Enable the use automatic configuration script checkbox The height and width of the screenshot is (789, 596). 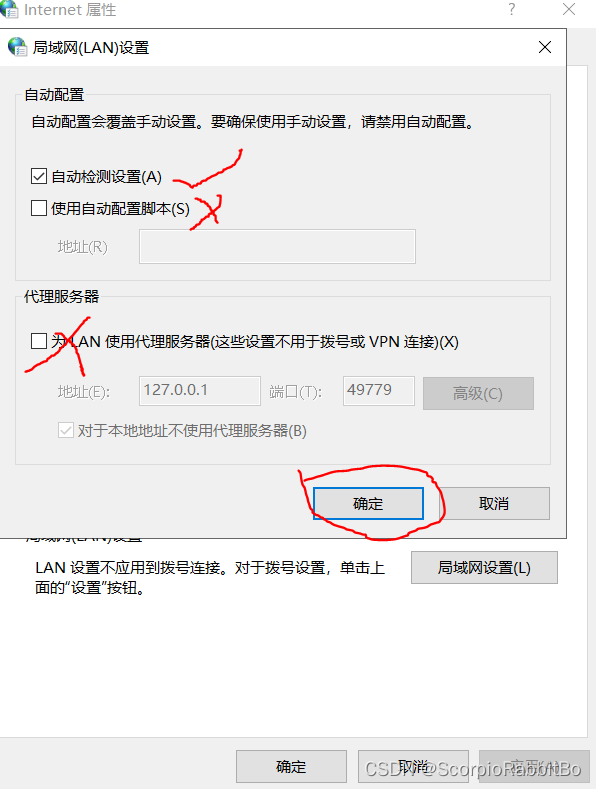pos(39,208)
